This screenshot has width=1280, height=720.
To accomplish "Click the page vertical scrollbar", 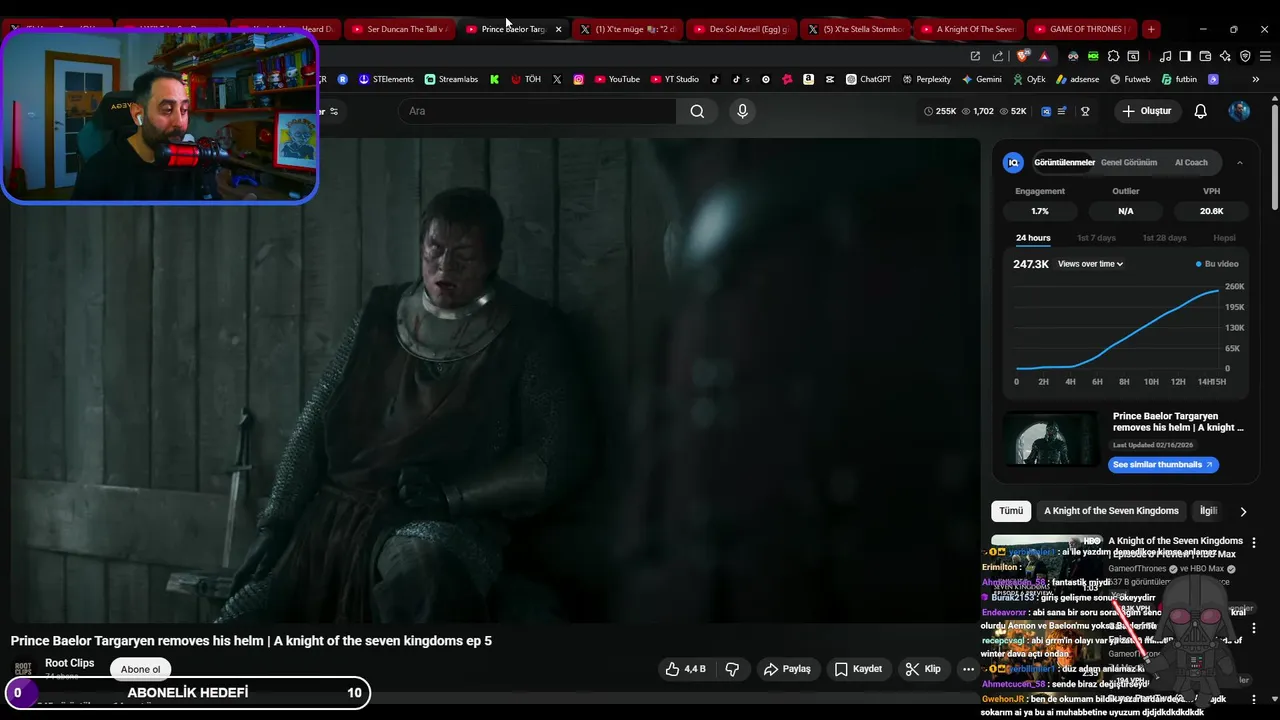I will 1274,155.
